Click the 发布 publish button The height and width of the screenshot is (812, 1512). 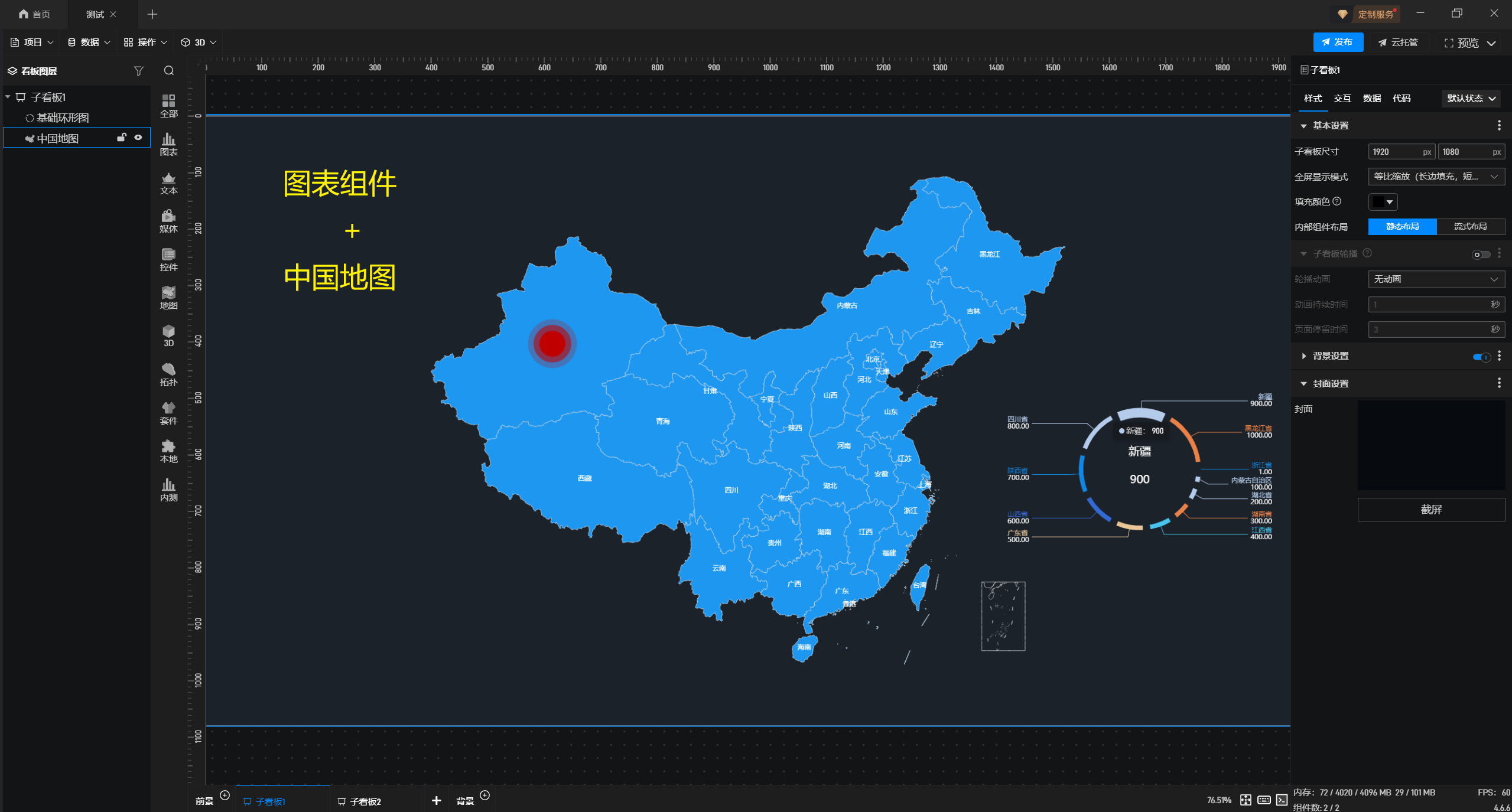tap(1337, 43)
